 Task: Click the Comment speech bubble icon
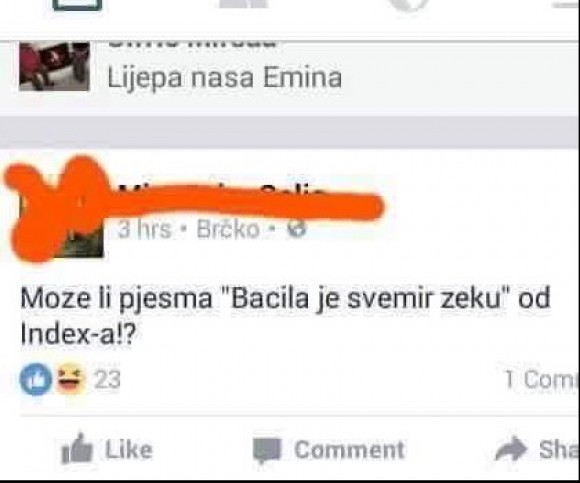tap(267, 450)
